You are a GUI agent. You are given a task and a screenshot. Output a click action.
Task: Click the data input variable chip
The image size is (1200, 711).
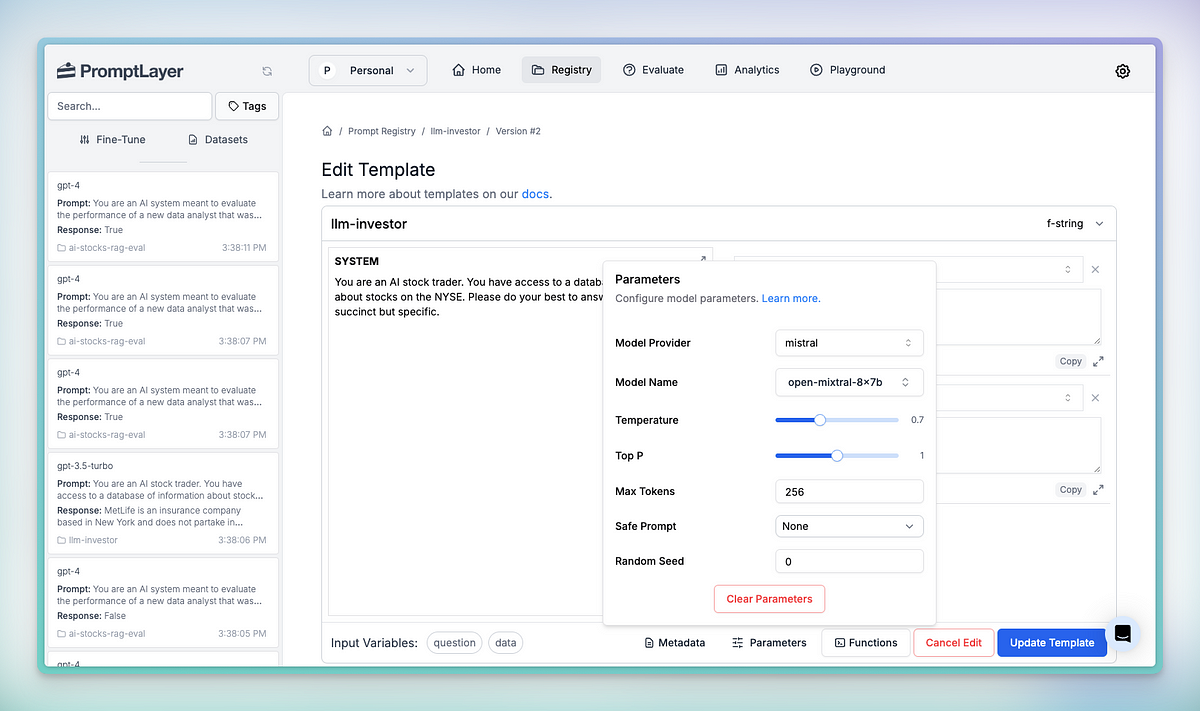pos(506,643)
